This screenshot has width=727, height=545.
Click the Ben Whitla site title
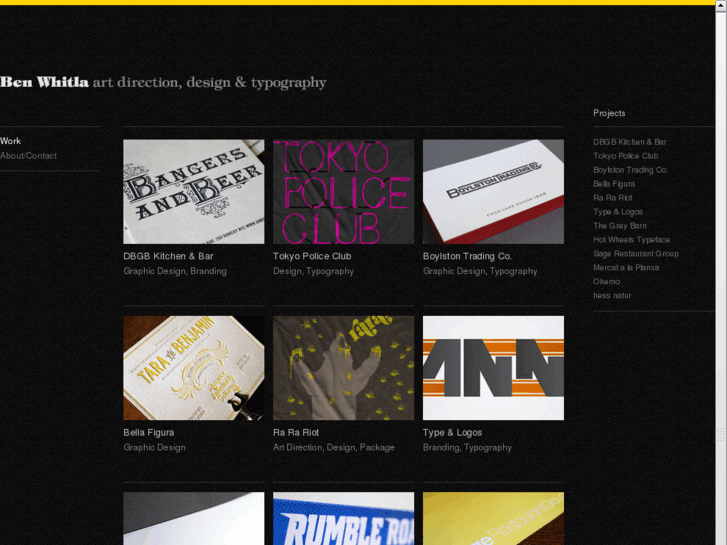pyautogui.click(x=45, y=82)
